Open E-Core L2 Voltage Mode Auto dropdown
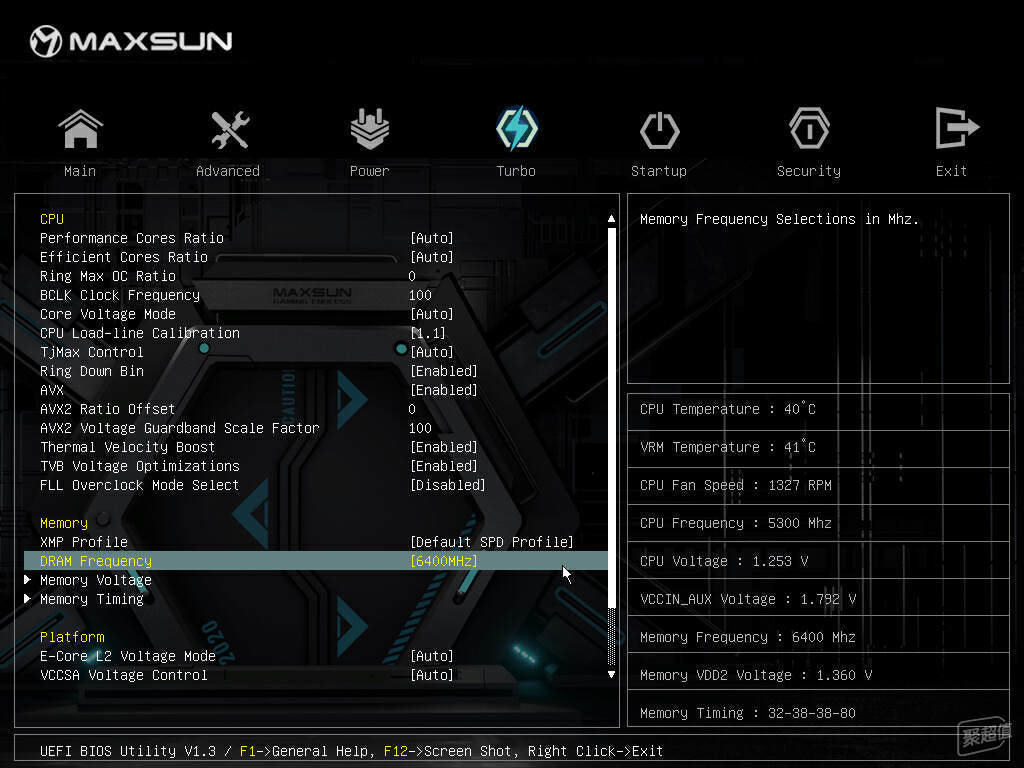This screenshot has height=768, width=1024. [x=432, y=656]
